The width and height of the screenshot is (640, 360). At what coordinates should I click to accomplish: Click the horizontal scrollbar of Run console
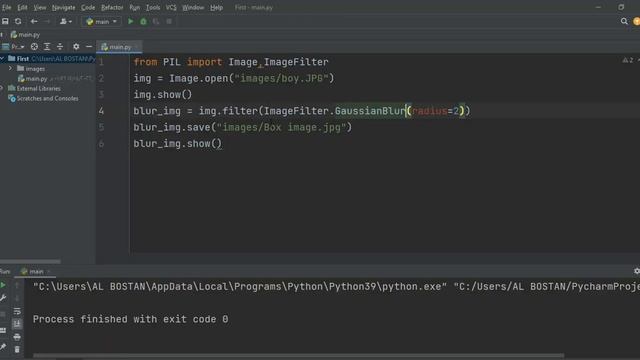pos(298,356)
